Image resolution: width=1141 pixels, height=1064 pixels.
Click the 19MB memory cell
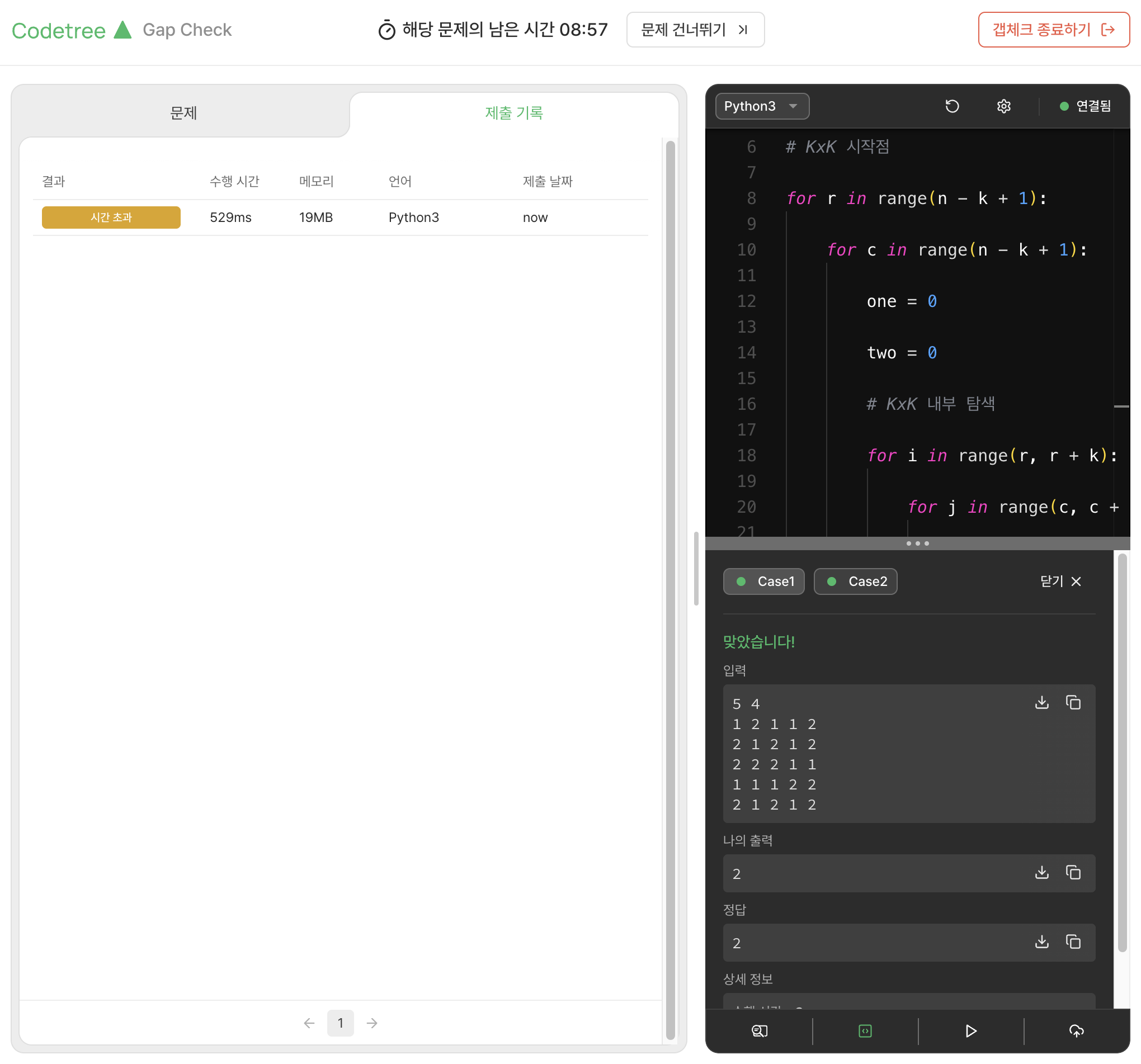[315, 217]
